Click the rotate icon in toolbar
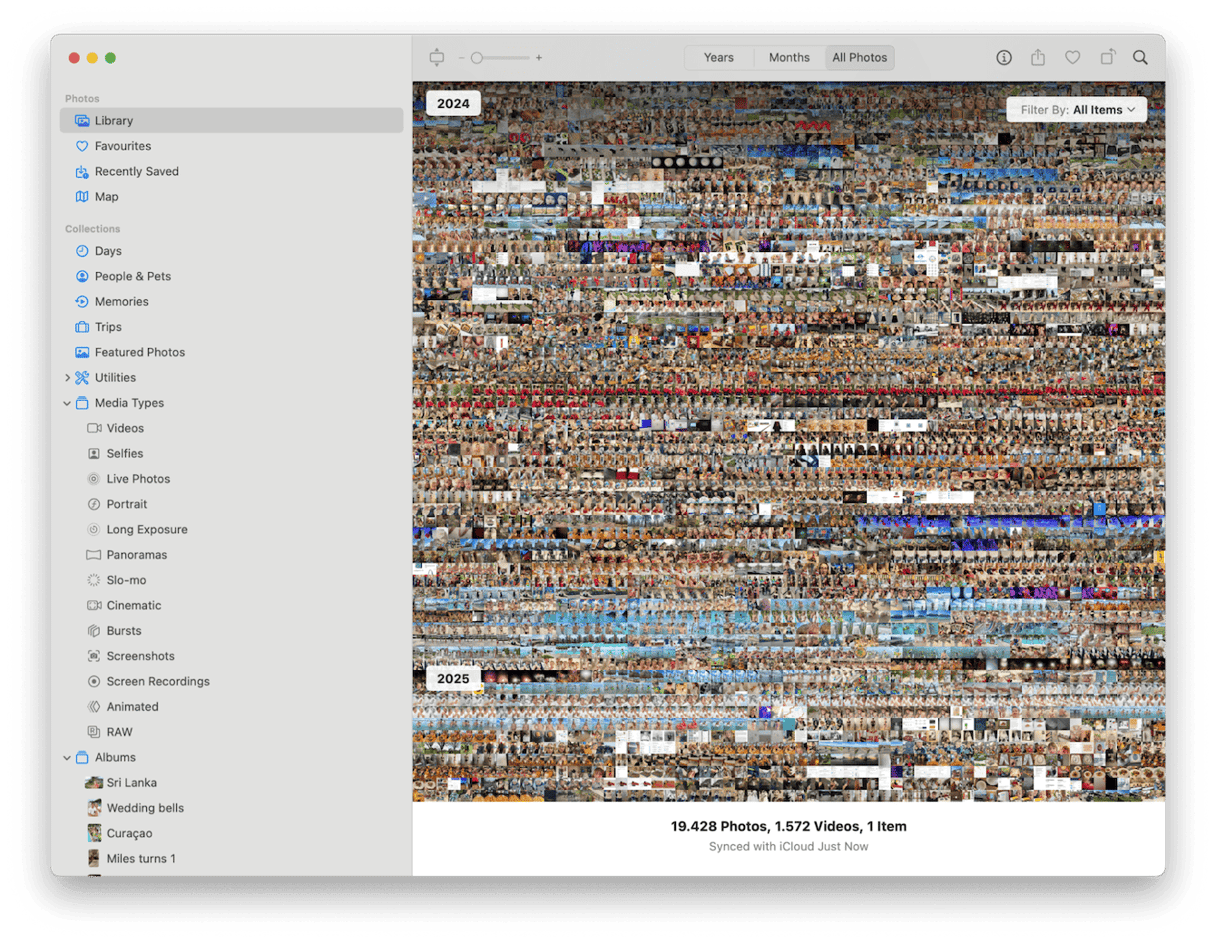Viewport: 1216px width, 943px height. pos(1107,58)
